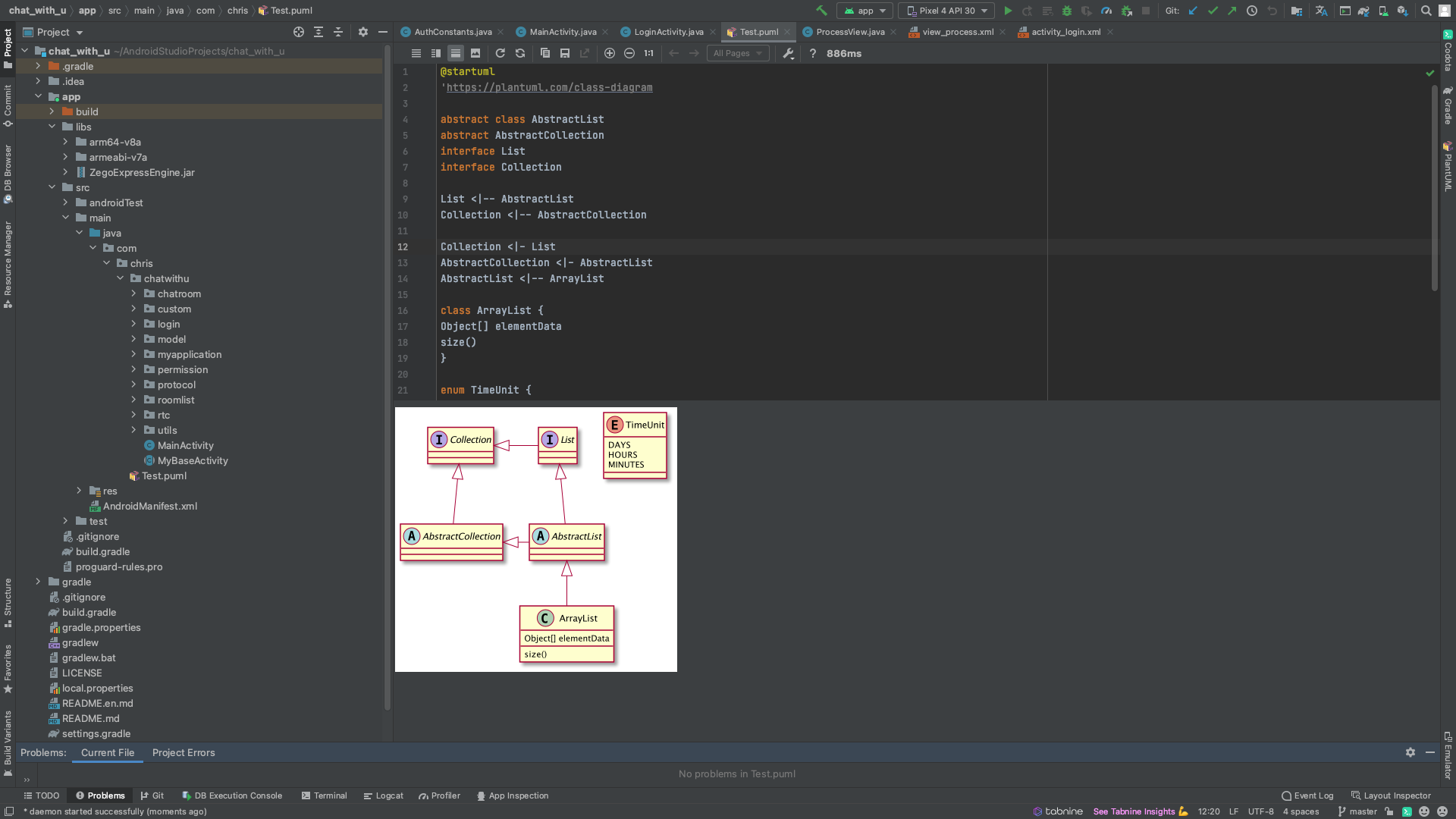Image resolution: width=1456 pixels, height=819 pixels.
Task: Open the Profiler gauge icon in toolbar
Action: pos(1106,11)
